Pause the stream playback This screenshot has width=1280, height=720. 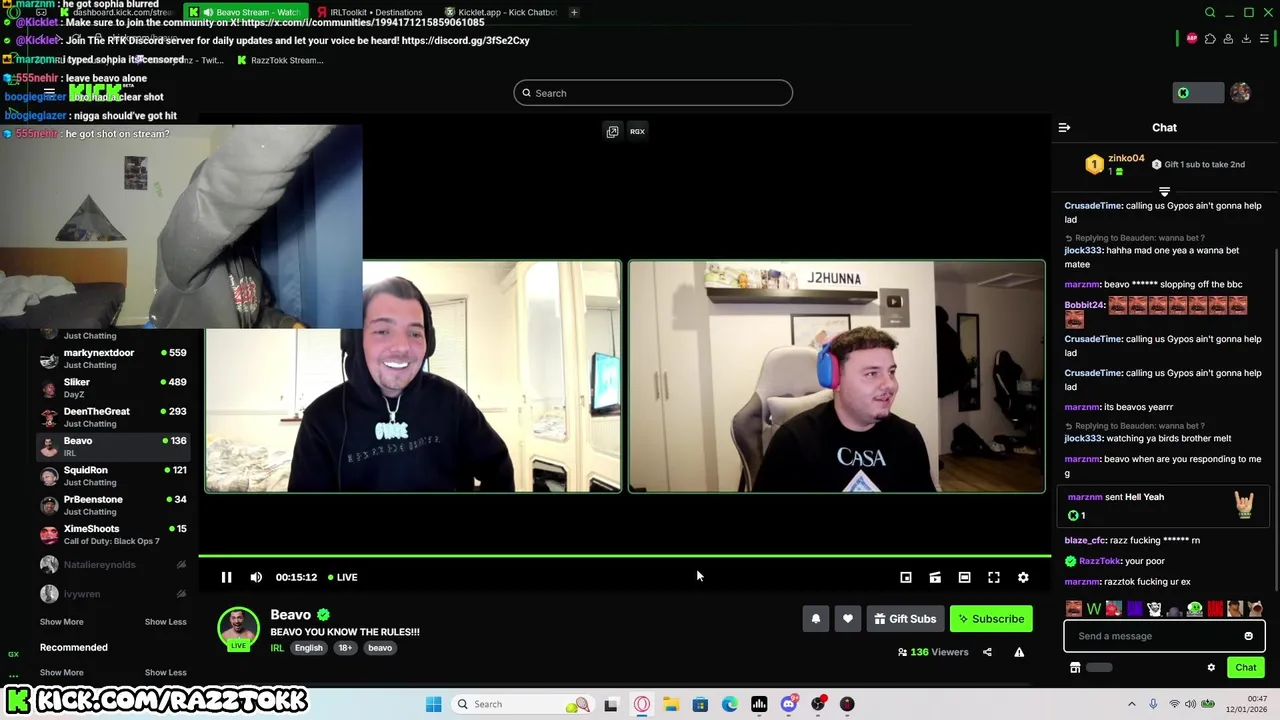tap(226, 577)
